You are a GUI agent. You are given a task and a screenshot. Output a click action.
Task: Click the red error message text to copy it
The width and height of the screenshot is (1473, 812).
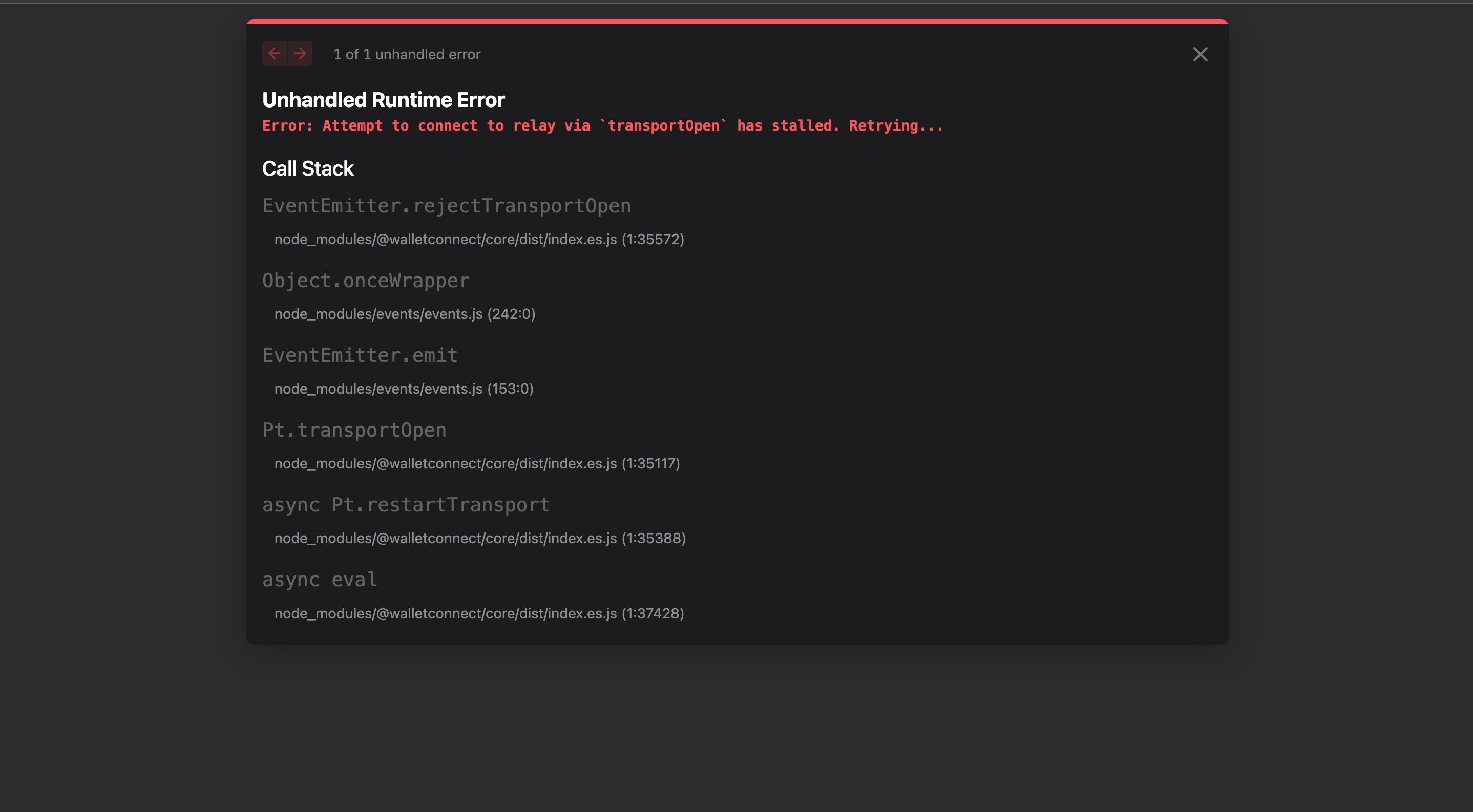[602, 125]
